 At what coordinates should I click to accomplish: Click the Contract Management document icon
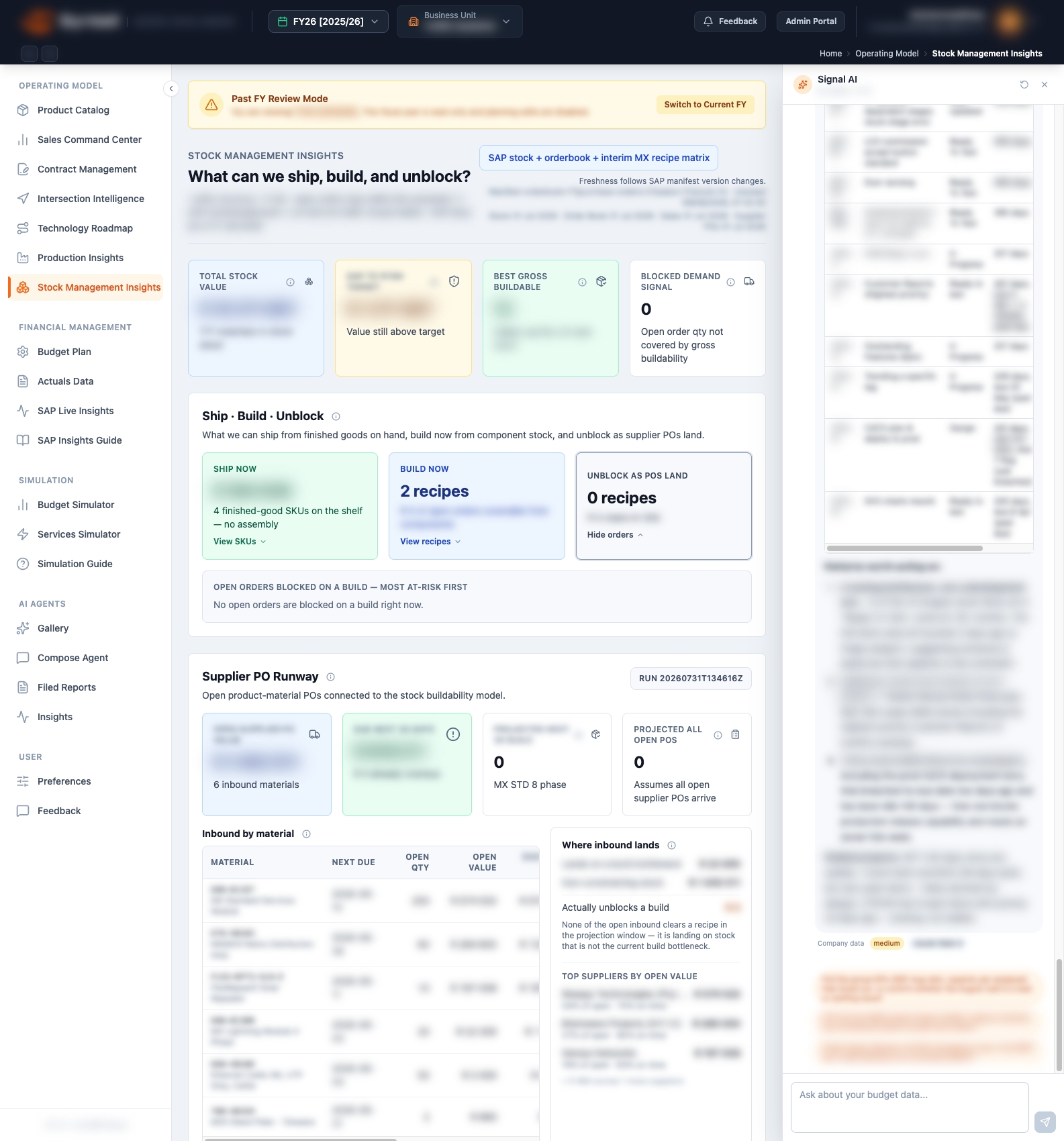[x=23, y=169]
